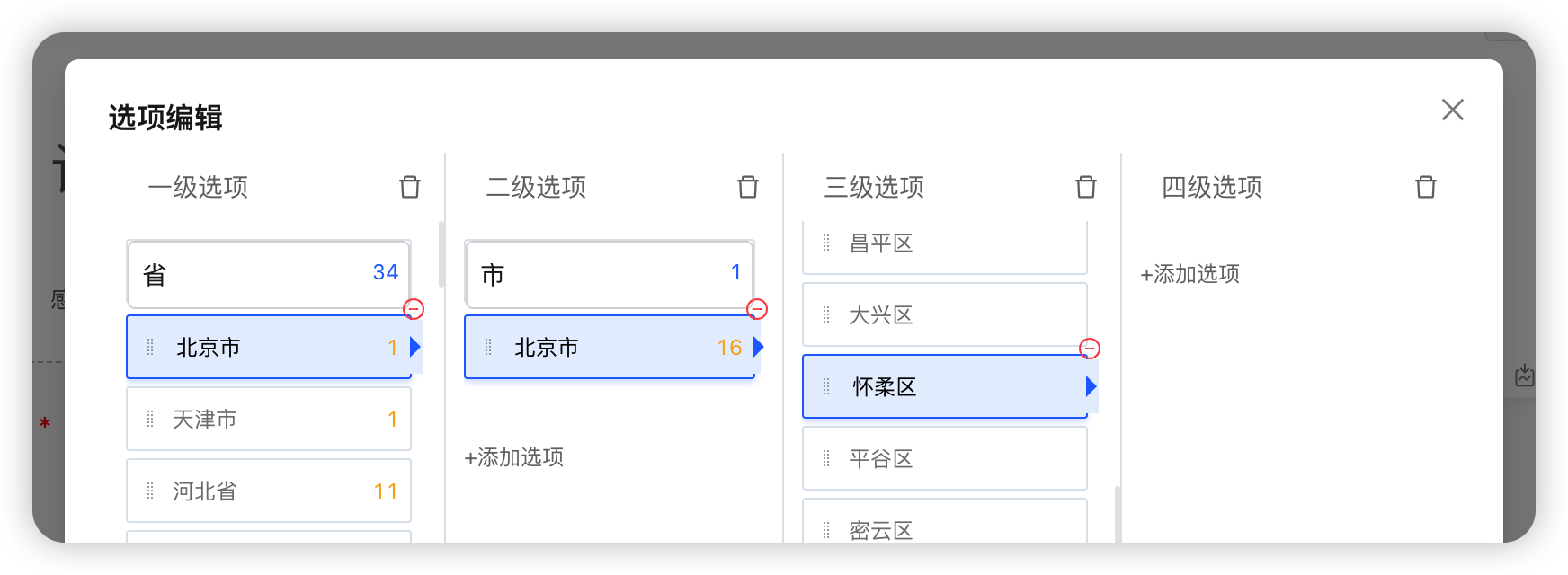
Task: Click drag handle beside 大兴区
Action: point(826,314)
